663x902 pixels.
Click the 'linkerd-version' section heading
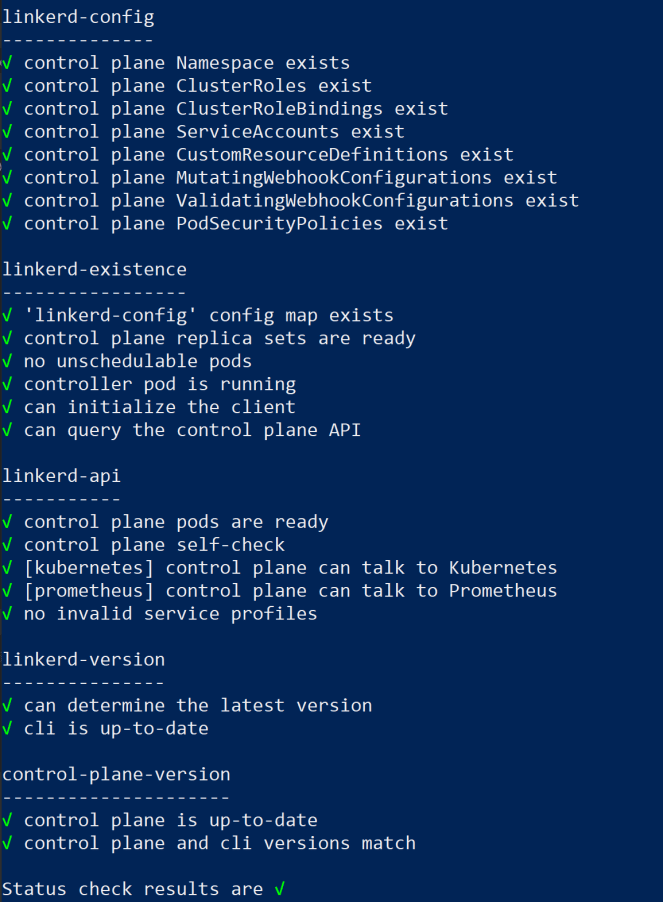(83, 659)
